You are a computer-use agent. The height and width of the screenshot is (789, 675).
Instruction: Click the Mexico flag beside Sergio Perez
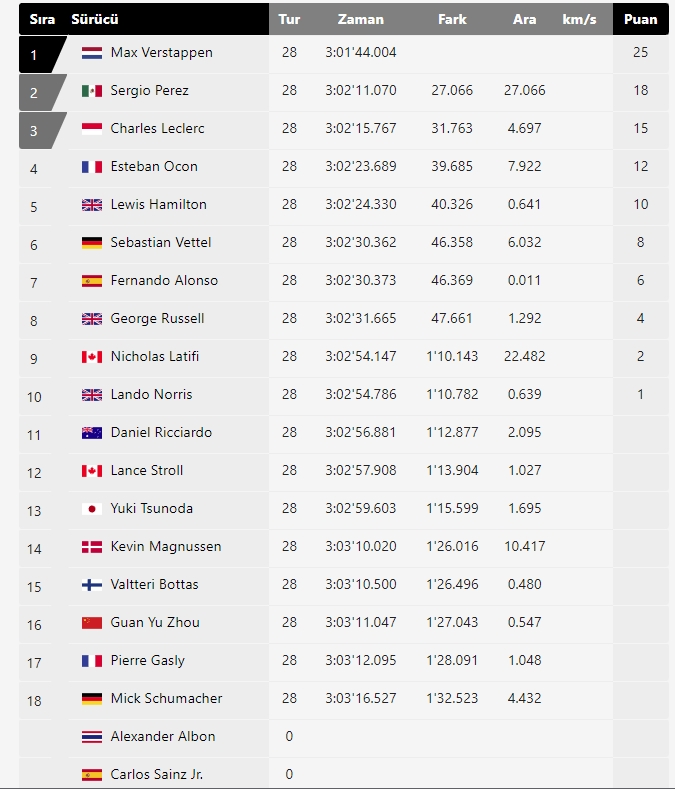(92, 91)
